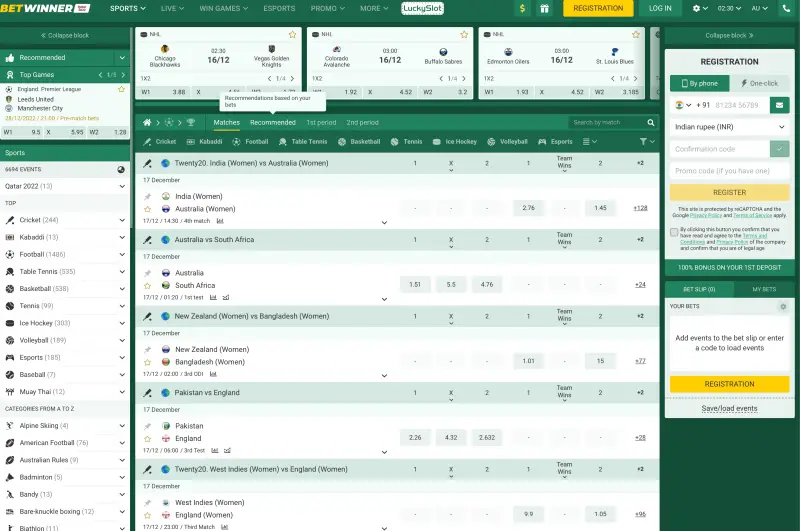Go to next Top Games slide
Image resolution: width=800 pixels, height=531 pixels.
point(123,75)
